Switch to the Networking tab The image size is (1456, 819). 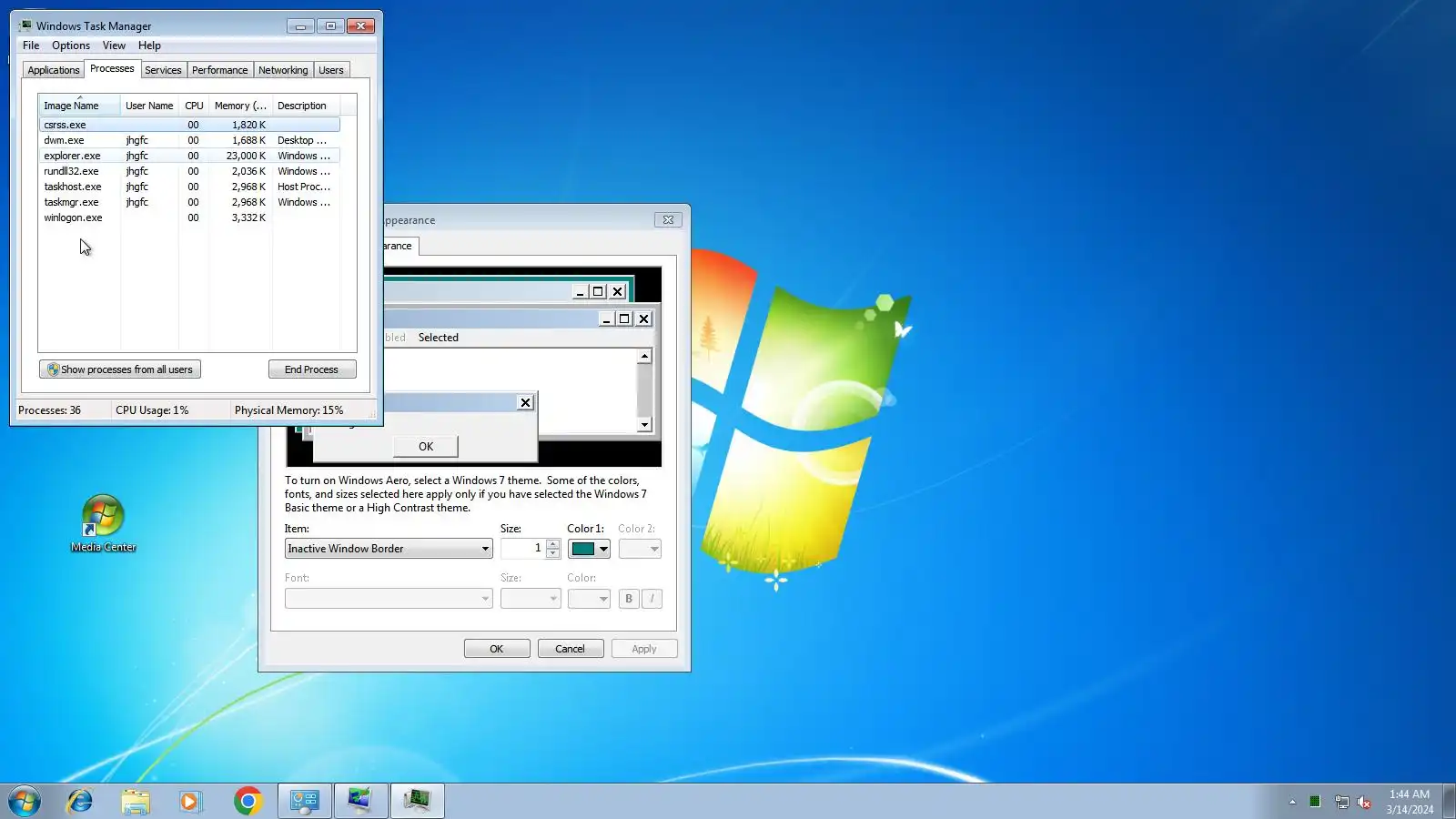[x=283, y=70]
